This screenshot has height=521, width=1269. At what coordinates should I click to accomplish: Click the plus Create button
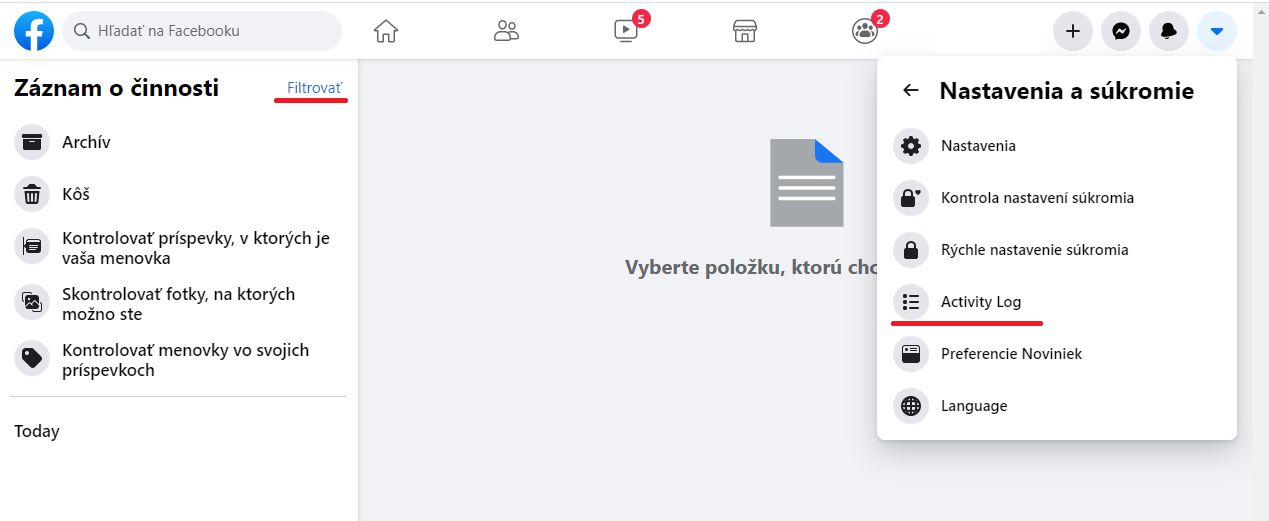point(1073,31)
